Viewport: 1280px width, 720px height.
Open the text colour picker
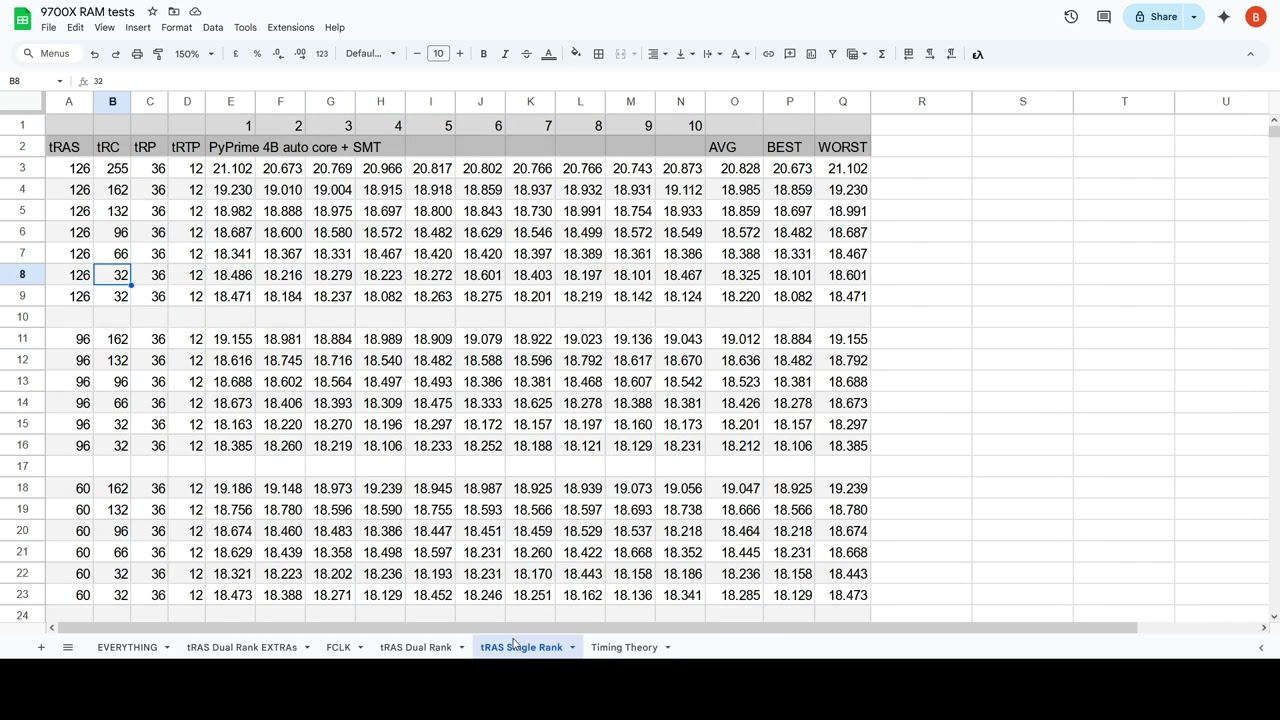coord(548,54)
